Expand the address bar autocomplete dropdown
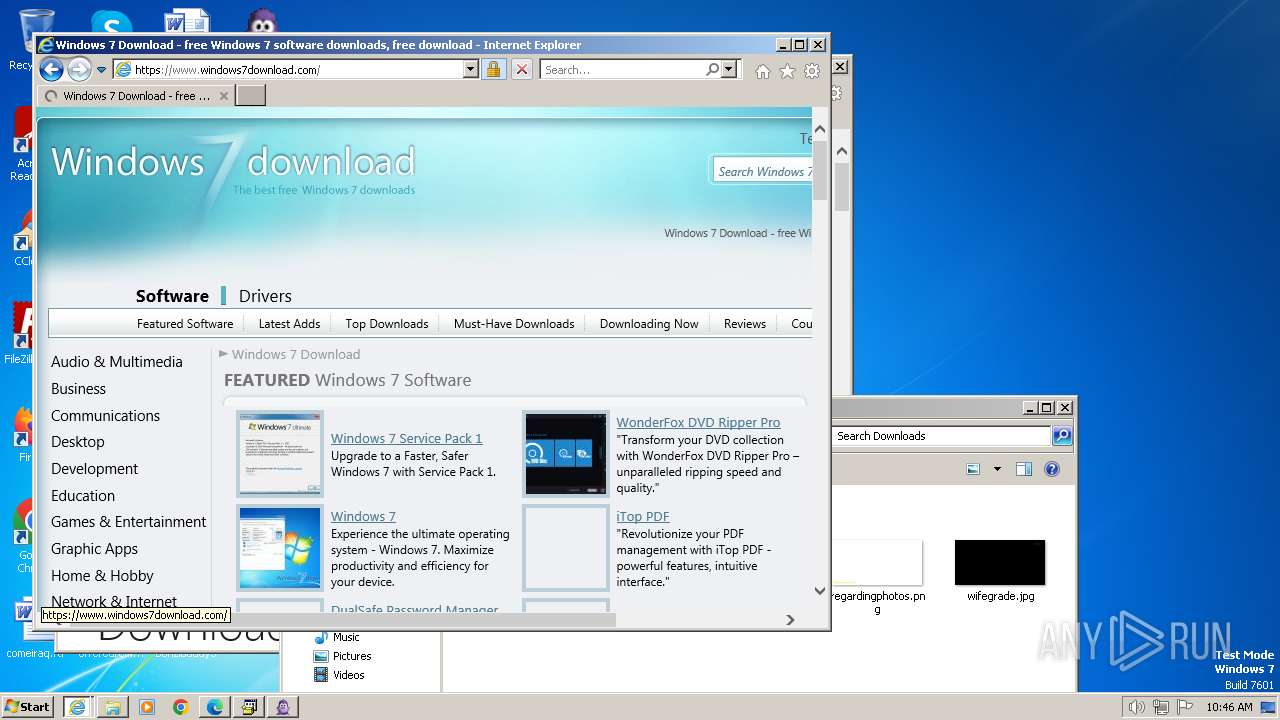This screenshot has height=720, width=1280. (471, 70)
